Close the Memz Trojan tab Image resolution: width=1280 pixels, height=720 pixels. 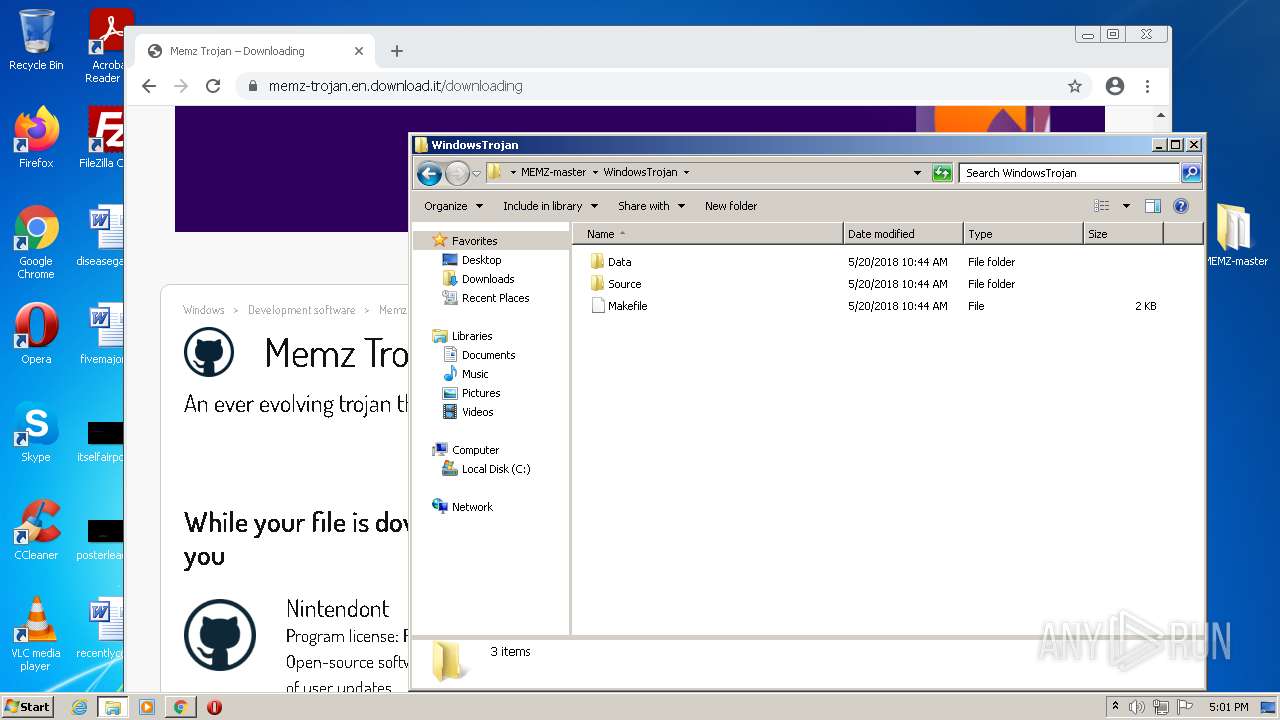359,51
